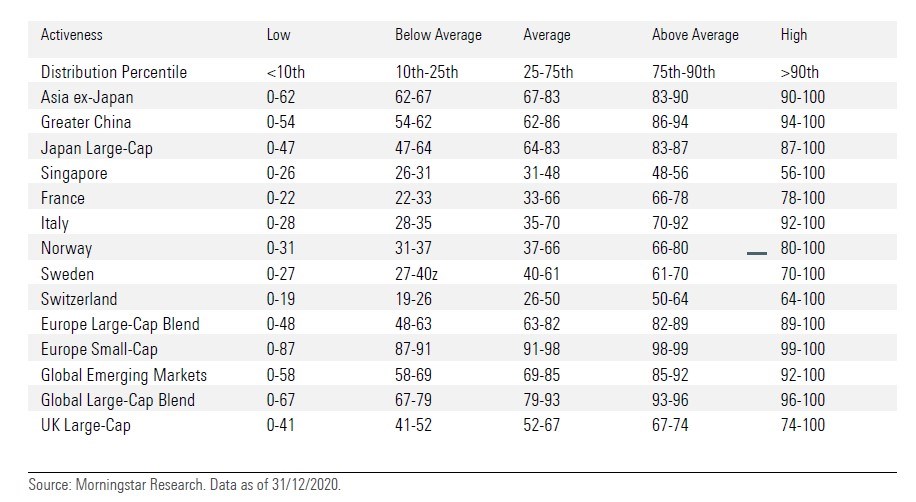916x502 pixels.
Task: Click the small dash mark in Norway row
Action: 757,253
